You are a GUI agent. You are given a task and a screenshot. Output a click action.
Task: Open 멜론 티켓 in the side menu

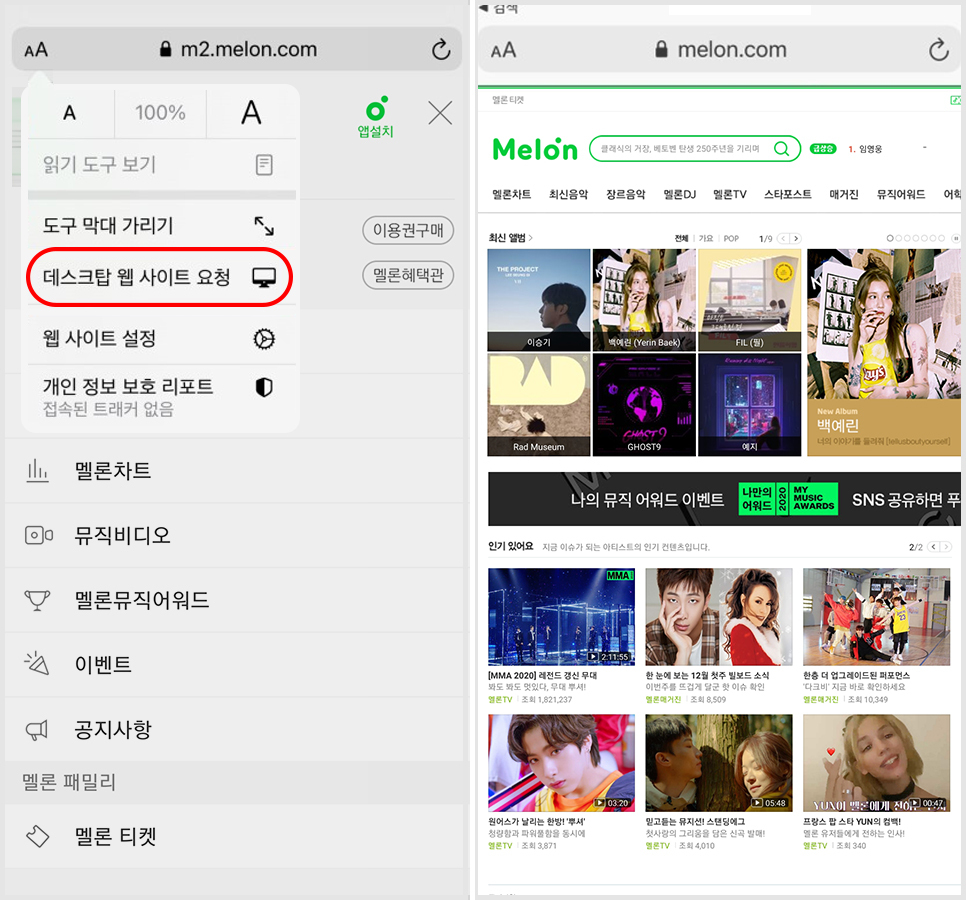[234, 836]
